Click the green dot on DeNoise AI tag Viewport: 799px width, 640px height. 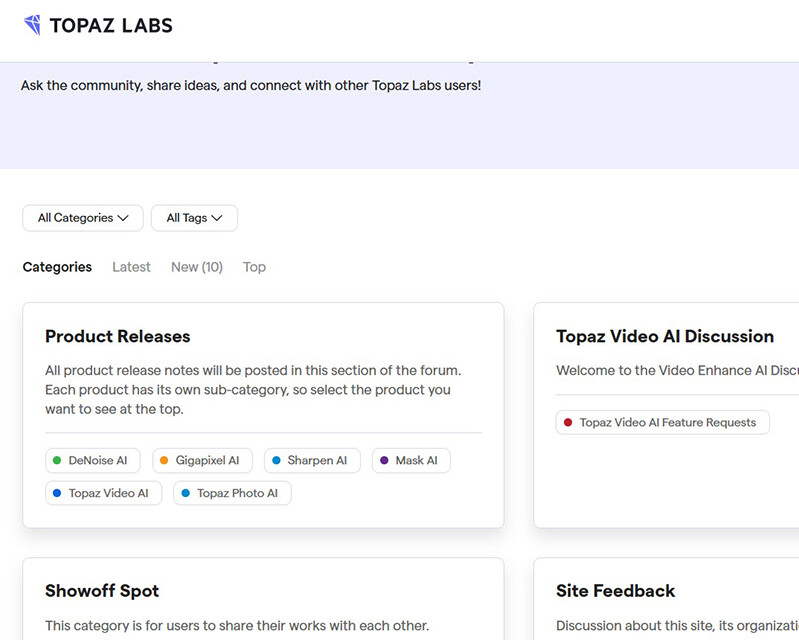pos(57,461)
